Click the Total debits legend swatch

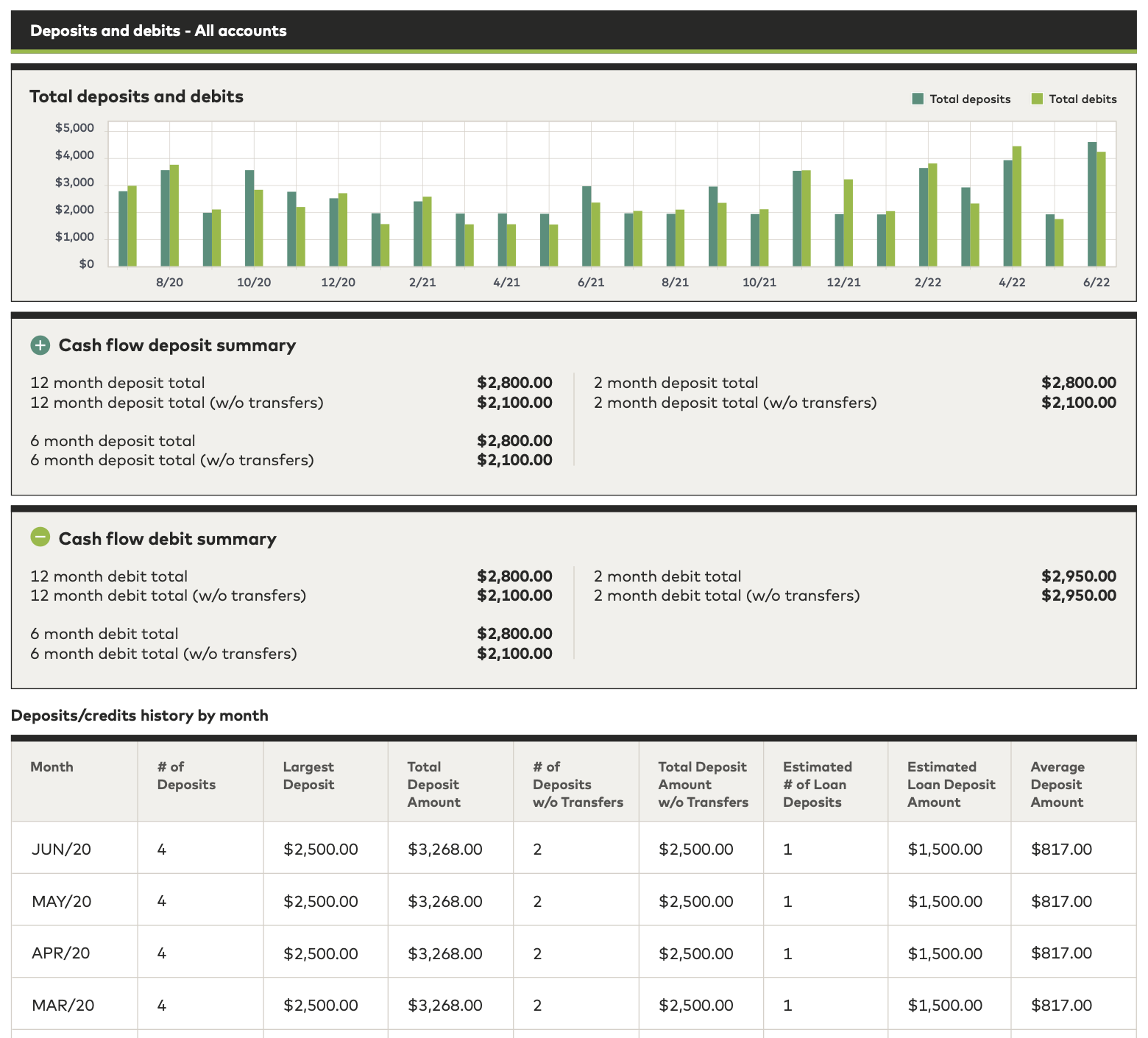point(1037,99)
